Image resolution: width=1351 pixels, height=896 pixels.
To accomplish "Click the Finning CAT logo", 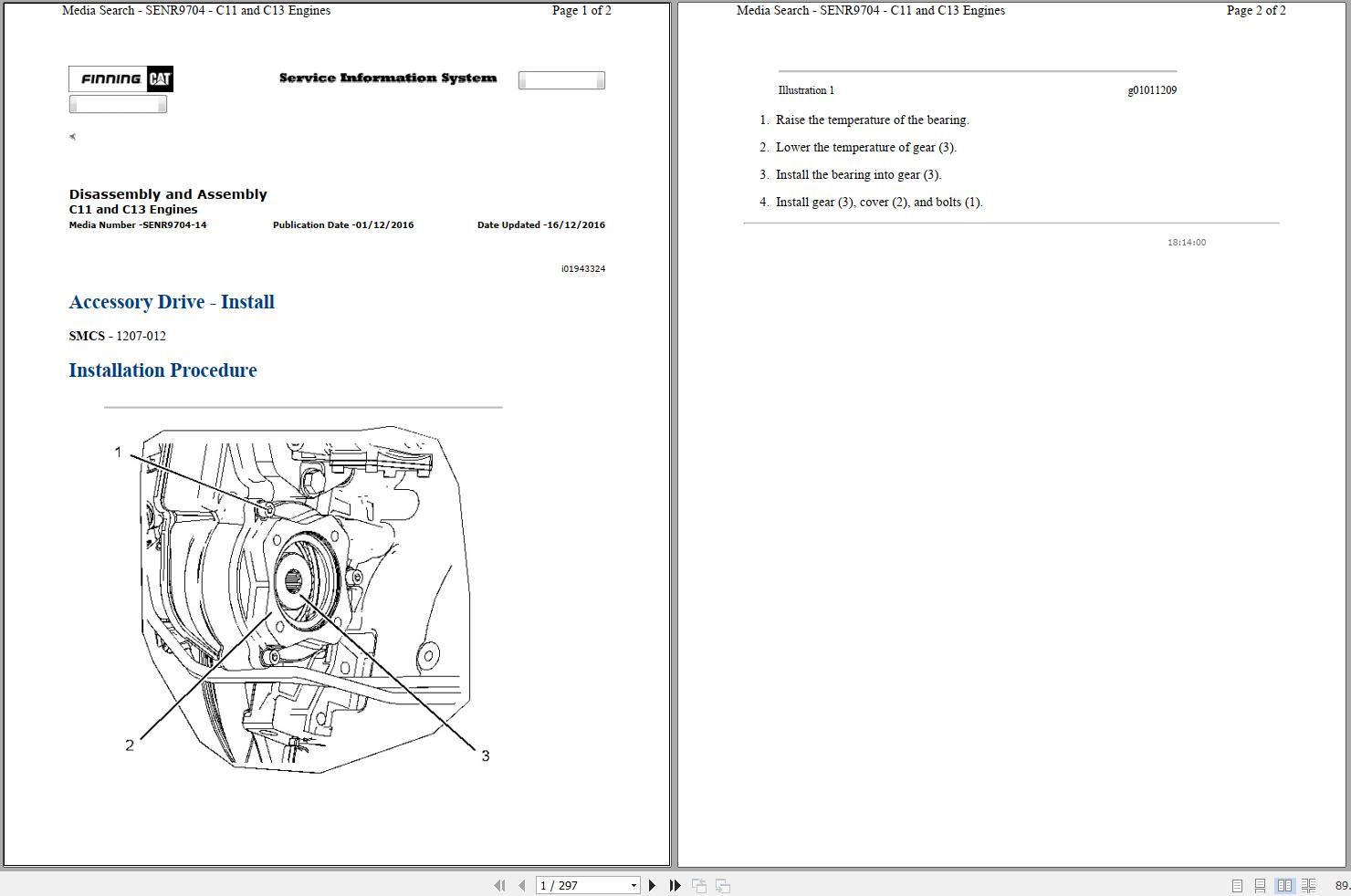I will pyautogui.click(x=120, y=79).
